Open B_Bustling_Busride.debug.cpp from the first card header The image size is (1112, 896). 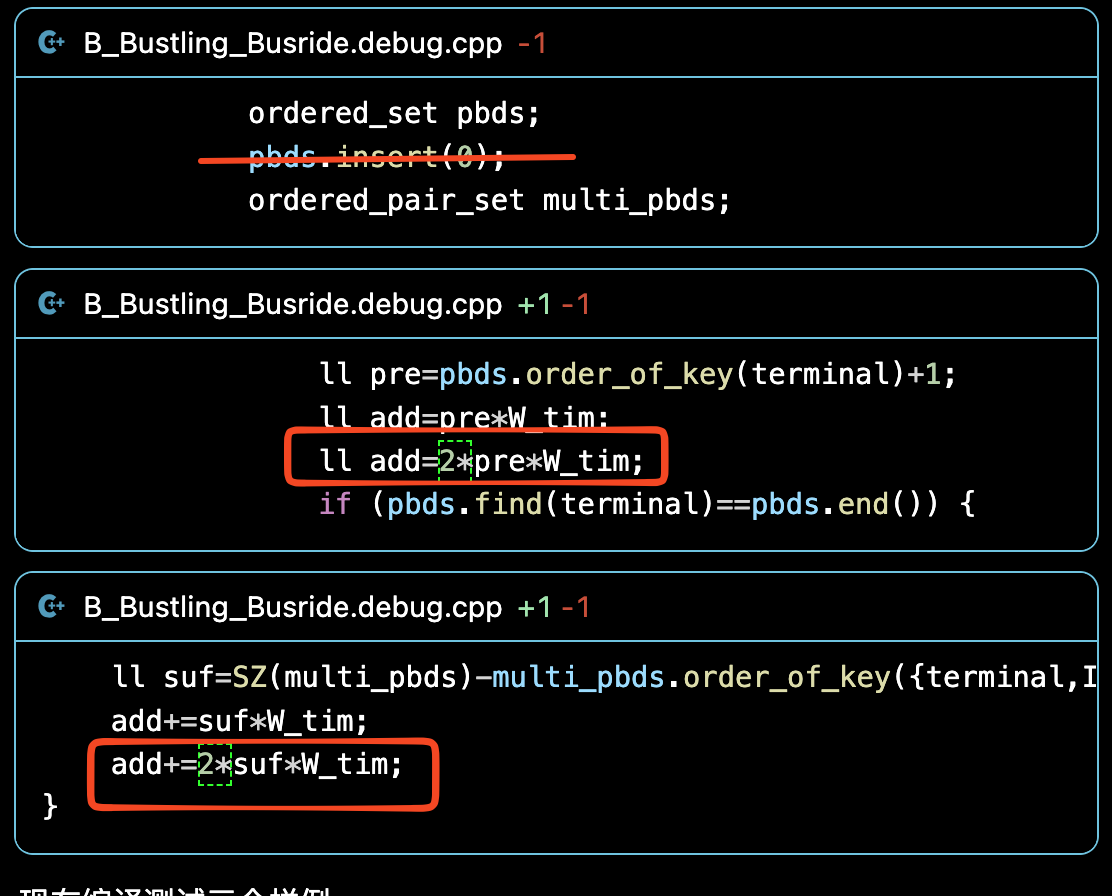(x=292, y=44)
